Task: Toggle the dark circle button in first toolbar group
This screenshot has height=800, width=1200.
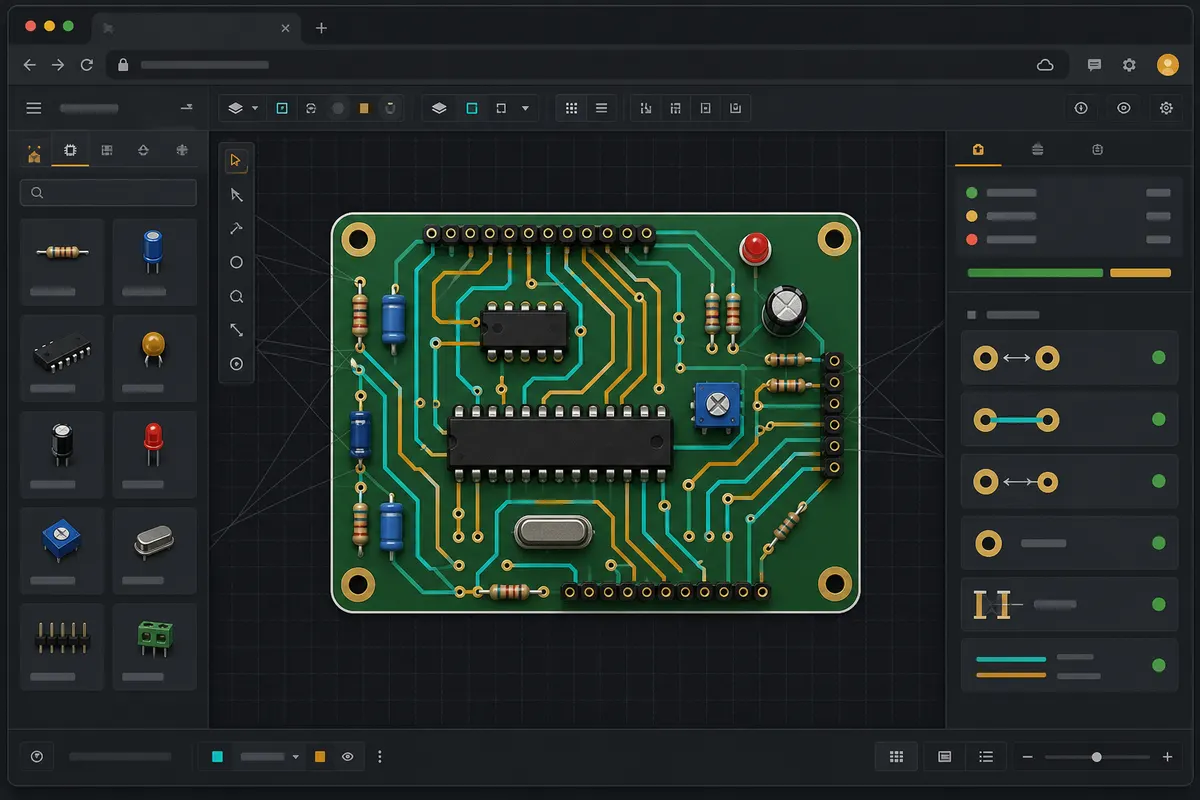Action: coord(338,108)
